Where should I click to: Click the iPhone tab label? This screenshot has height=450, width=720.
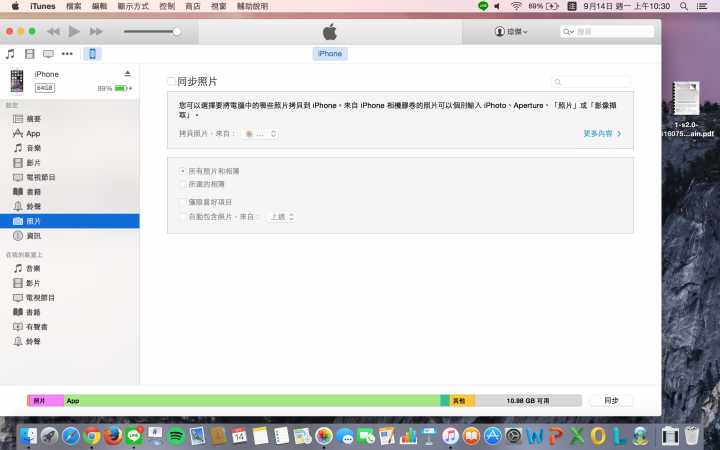point(330,54)
